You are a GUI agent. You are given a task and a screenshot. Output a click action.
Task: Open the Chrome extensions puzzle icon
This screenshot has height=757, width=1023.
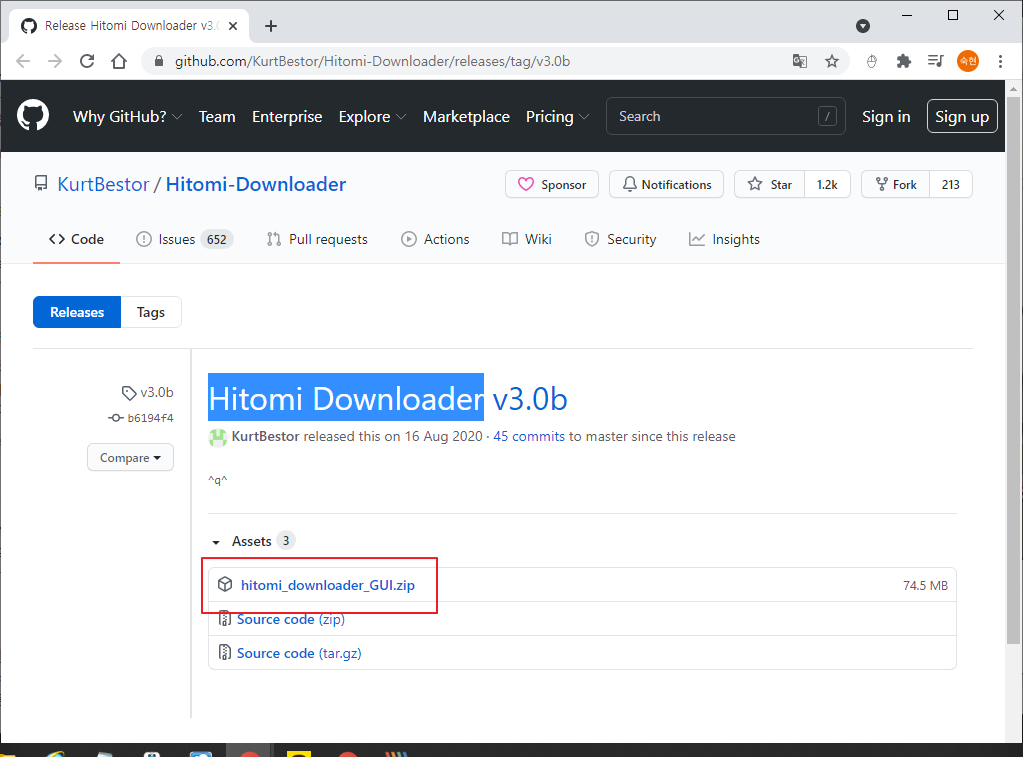904,61
